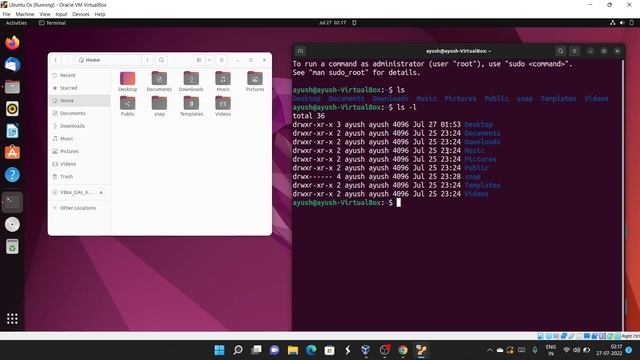Open Ubuntu Software from the dock
This screenshot has width=640, height=360.
(x=12, y=153)
